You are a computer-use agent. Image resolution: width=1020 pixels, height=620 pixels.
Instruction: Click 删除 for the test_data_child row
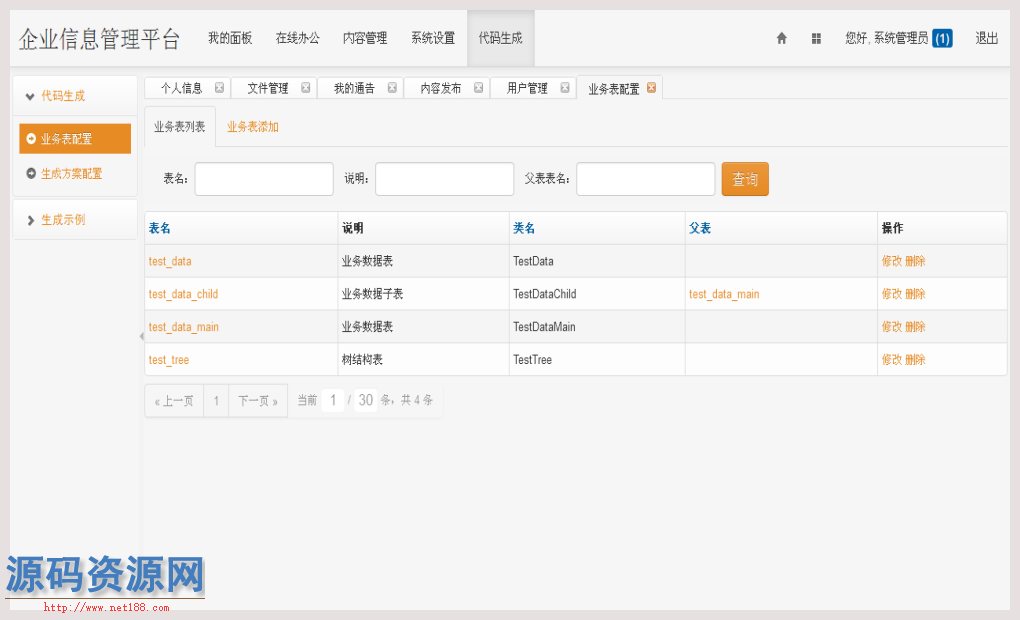915,294
